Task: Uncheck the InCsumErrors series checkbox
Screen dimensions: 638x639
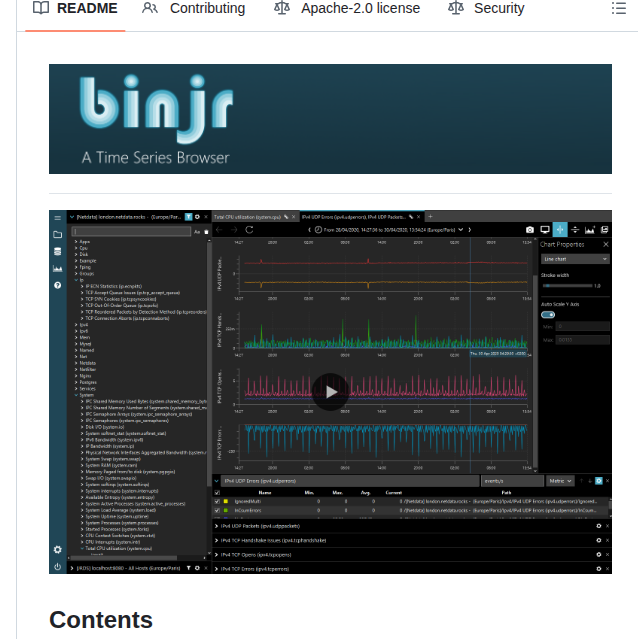Action: pos(217,511)
